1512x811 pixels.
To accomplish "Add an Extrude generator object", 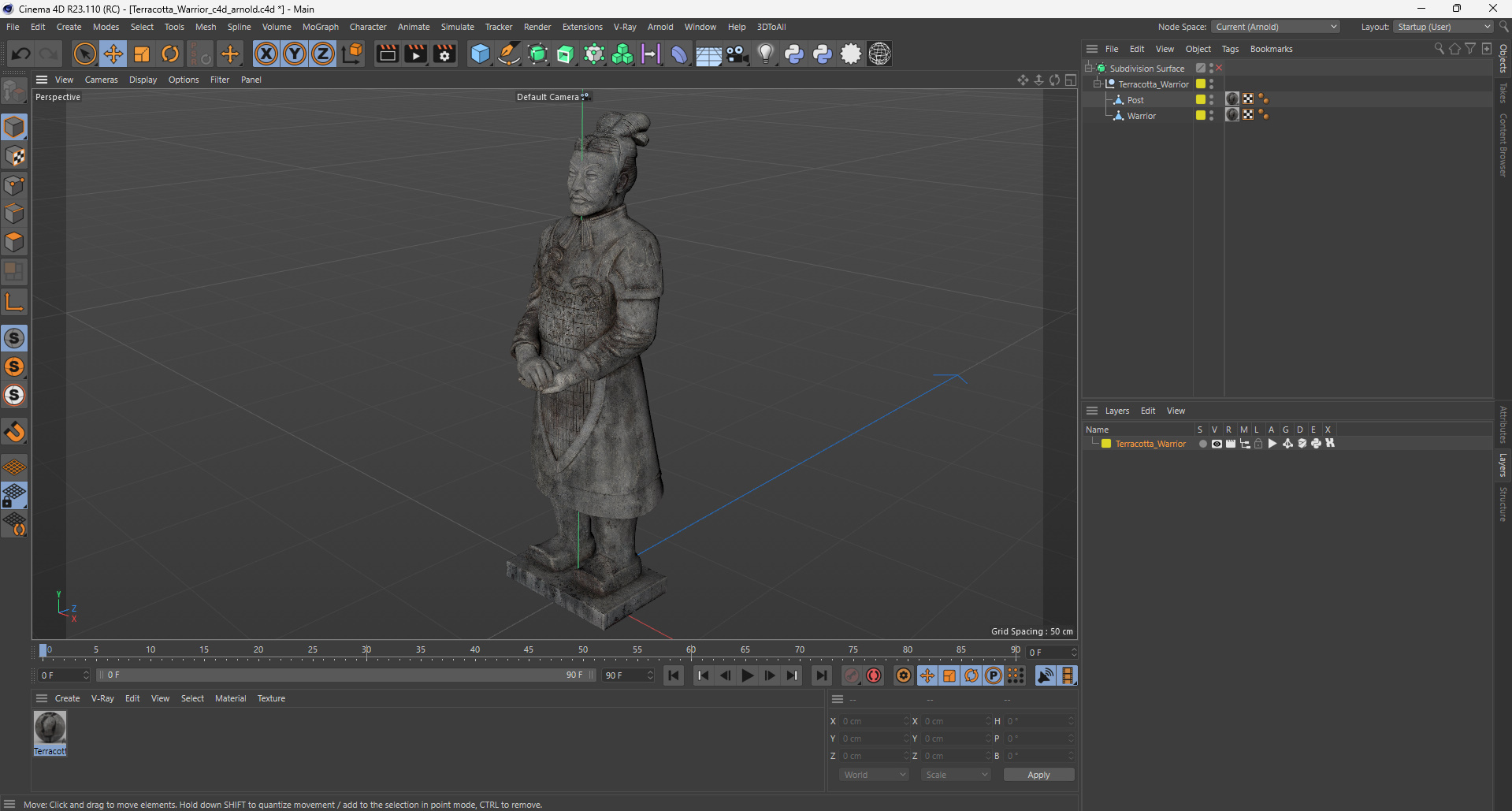I will click(566, 54).
